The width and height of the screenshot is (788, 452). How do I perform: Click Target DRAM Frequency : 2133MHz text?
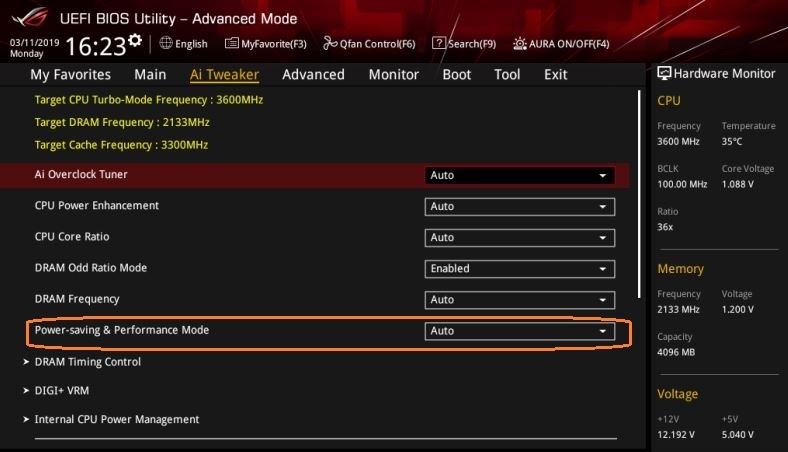[x=122, y=122]
